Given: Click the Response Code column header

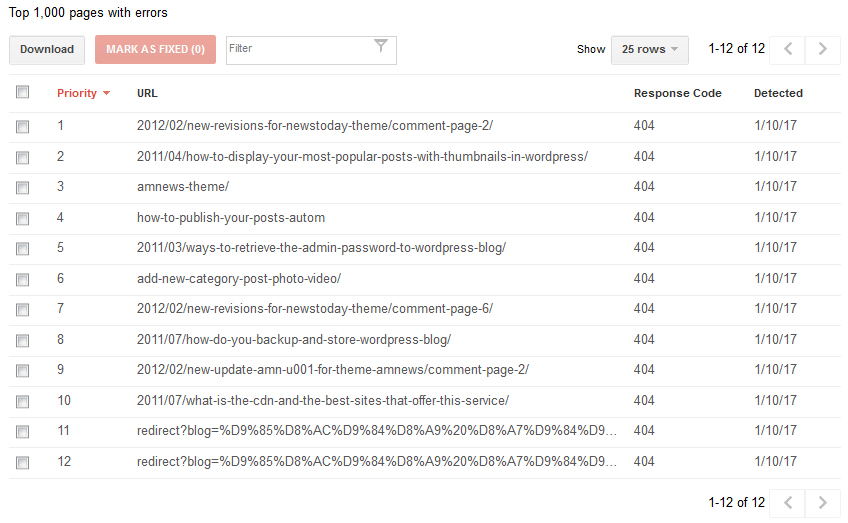Looking at the screenshot, I should (677, 93).
